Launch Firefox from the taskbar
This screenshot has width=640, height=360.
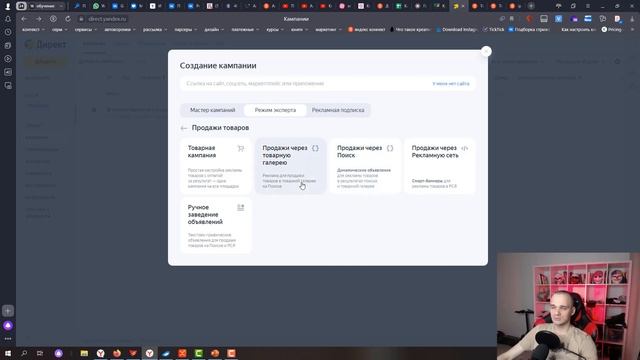click(117, 353)
